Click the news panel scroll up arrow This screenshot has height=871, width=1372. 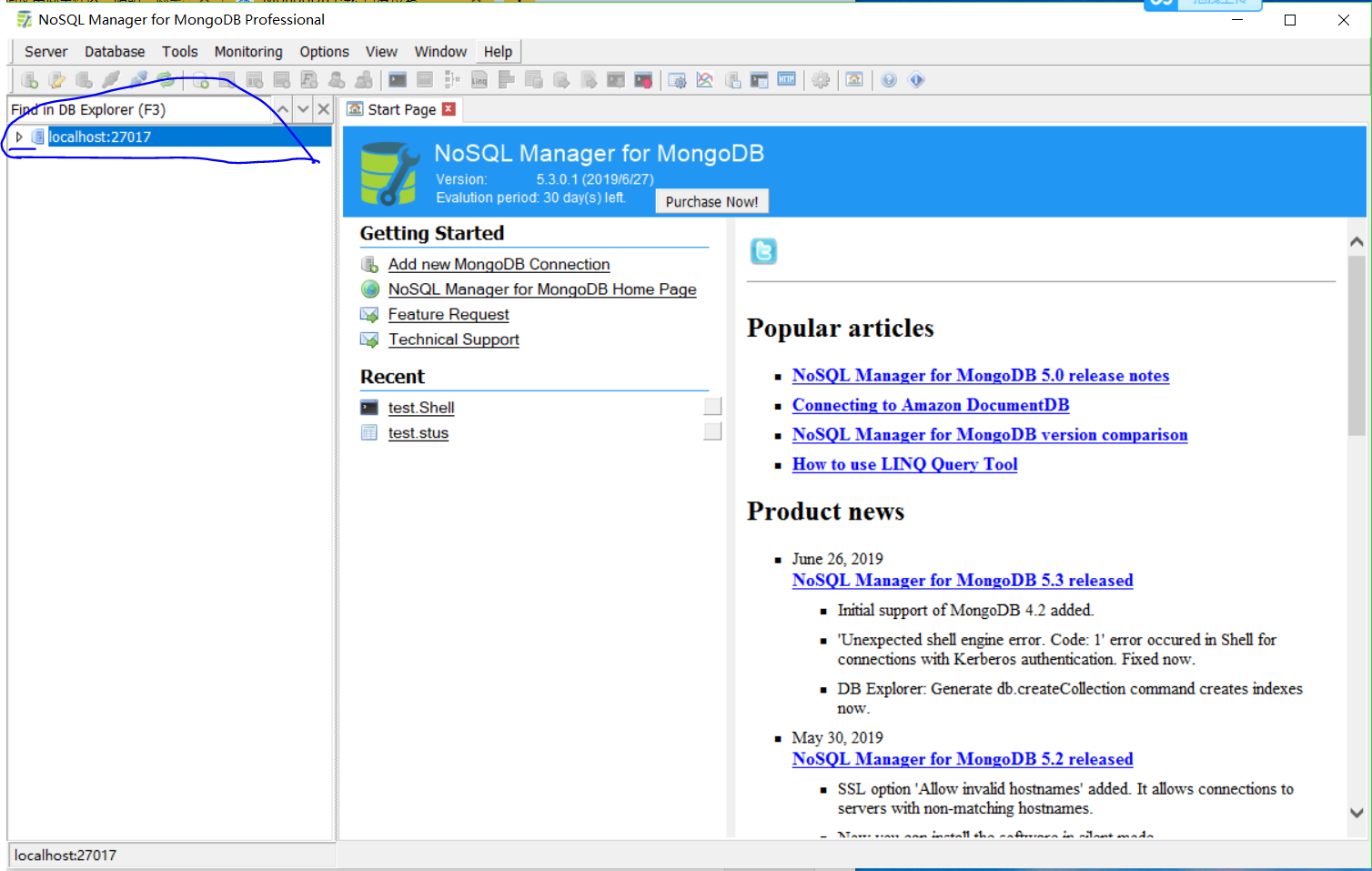point(1357,242)
